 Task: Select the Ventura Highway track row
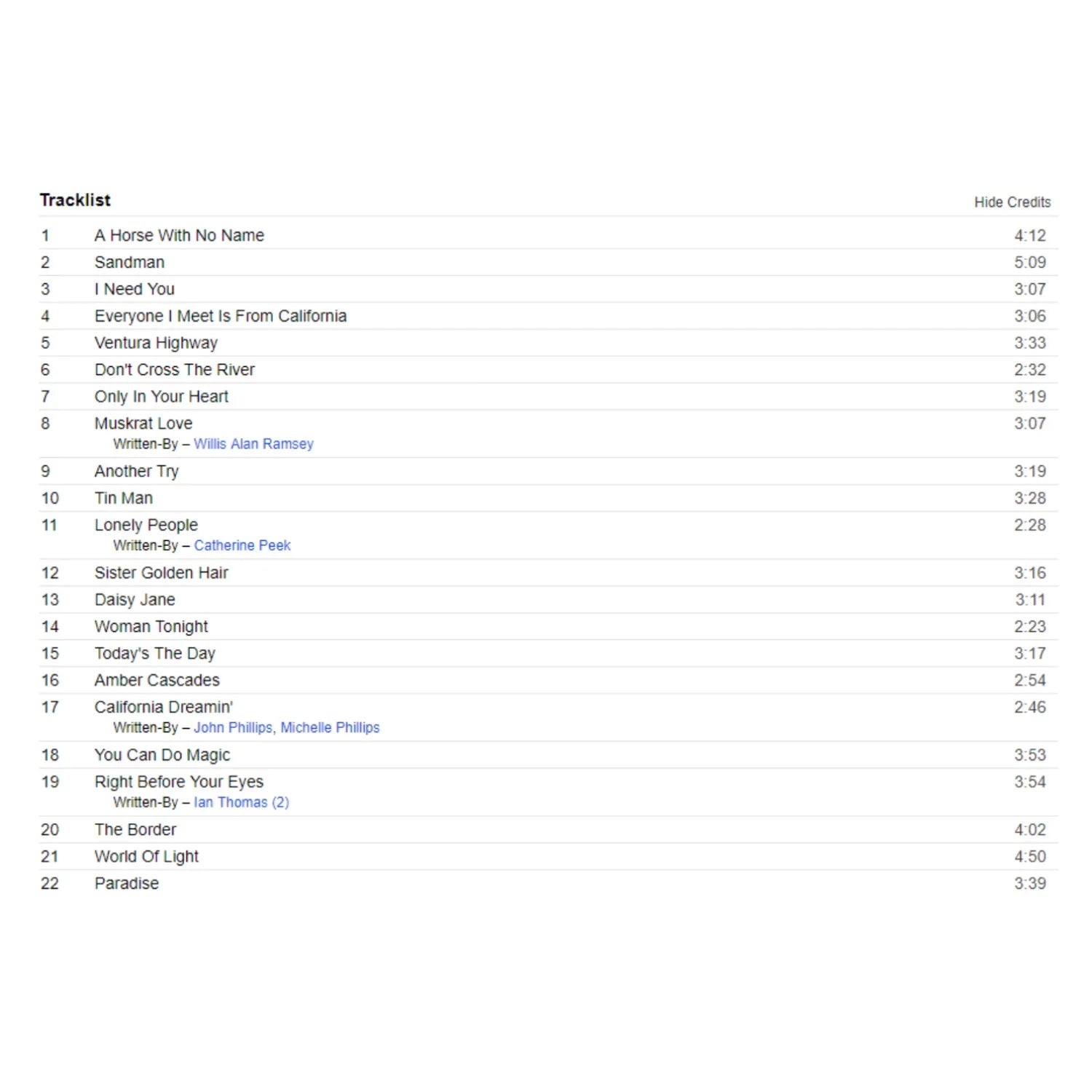point(549,343)
